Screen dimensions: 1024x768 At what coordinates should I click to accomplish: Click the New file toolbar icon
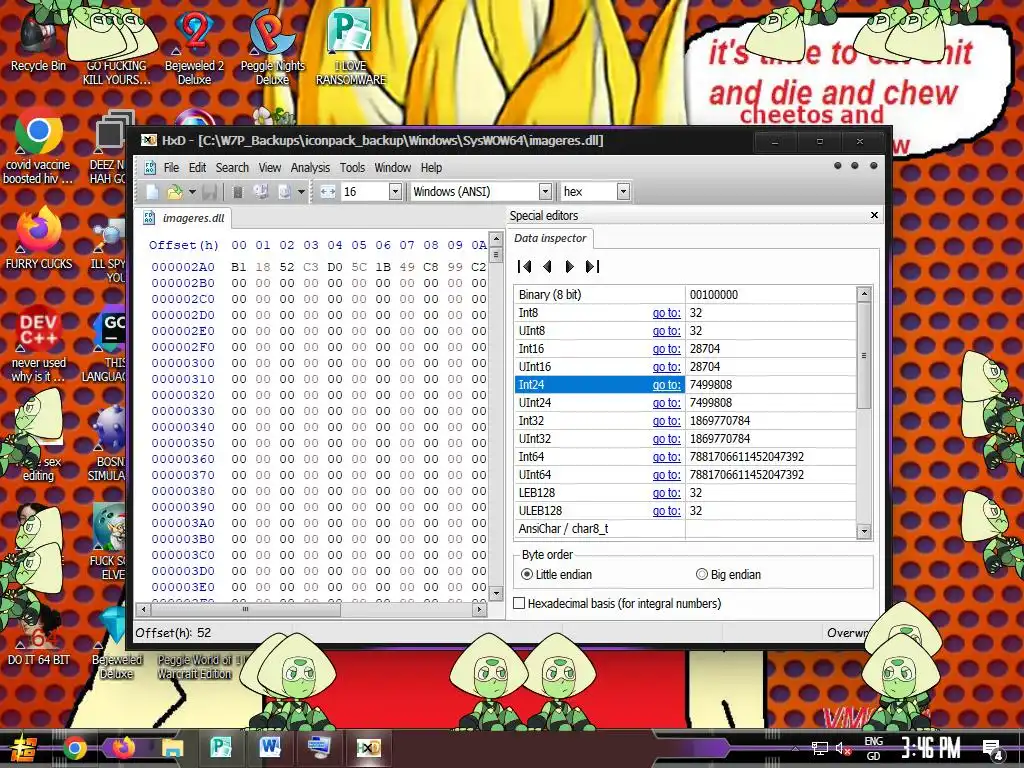[152, 192]
